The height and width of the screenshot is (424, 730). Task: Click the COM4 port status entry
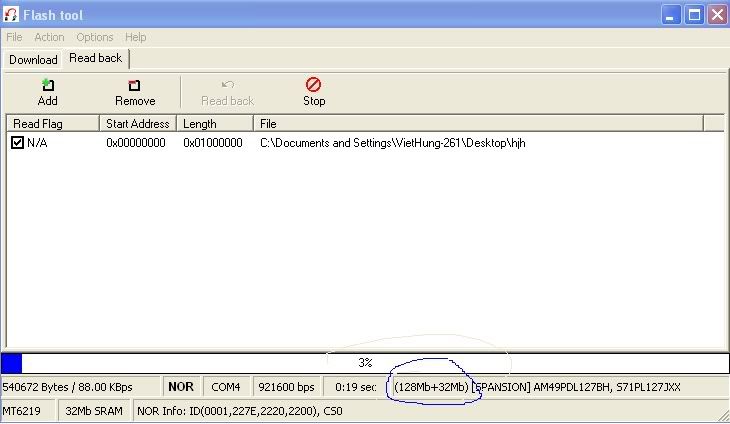[x=226, y=387]
